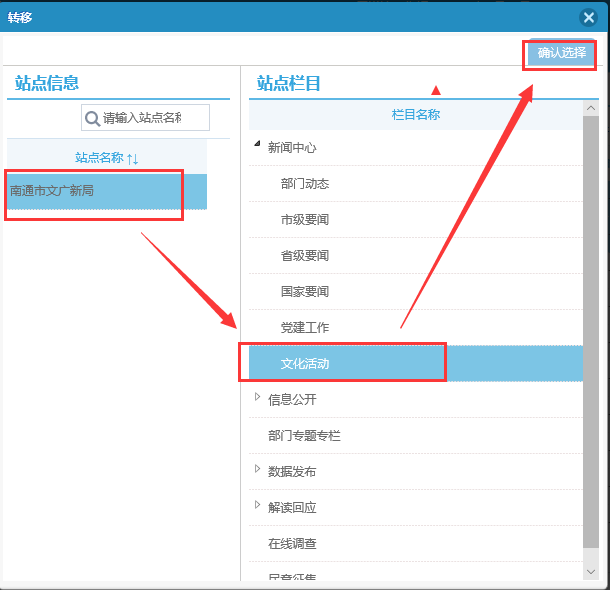Select the 南通市文广新局 site row
This screenshot has width=610, height=590.
107,191
